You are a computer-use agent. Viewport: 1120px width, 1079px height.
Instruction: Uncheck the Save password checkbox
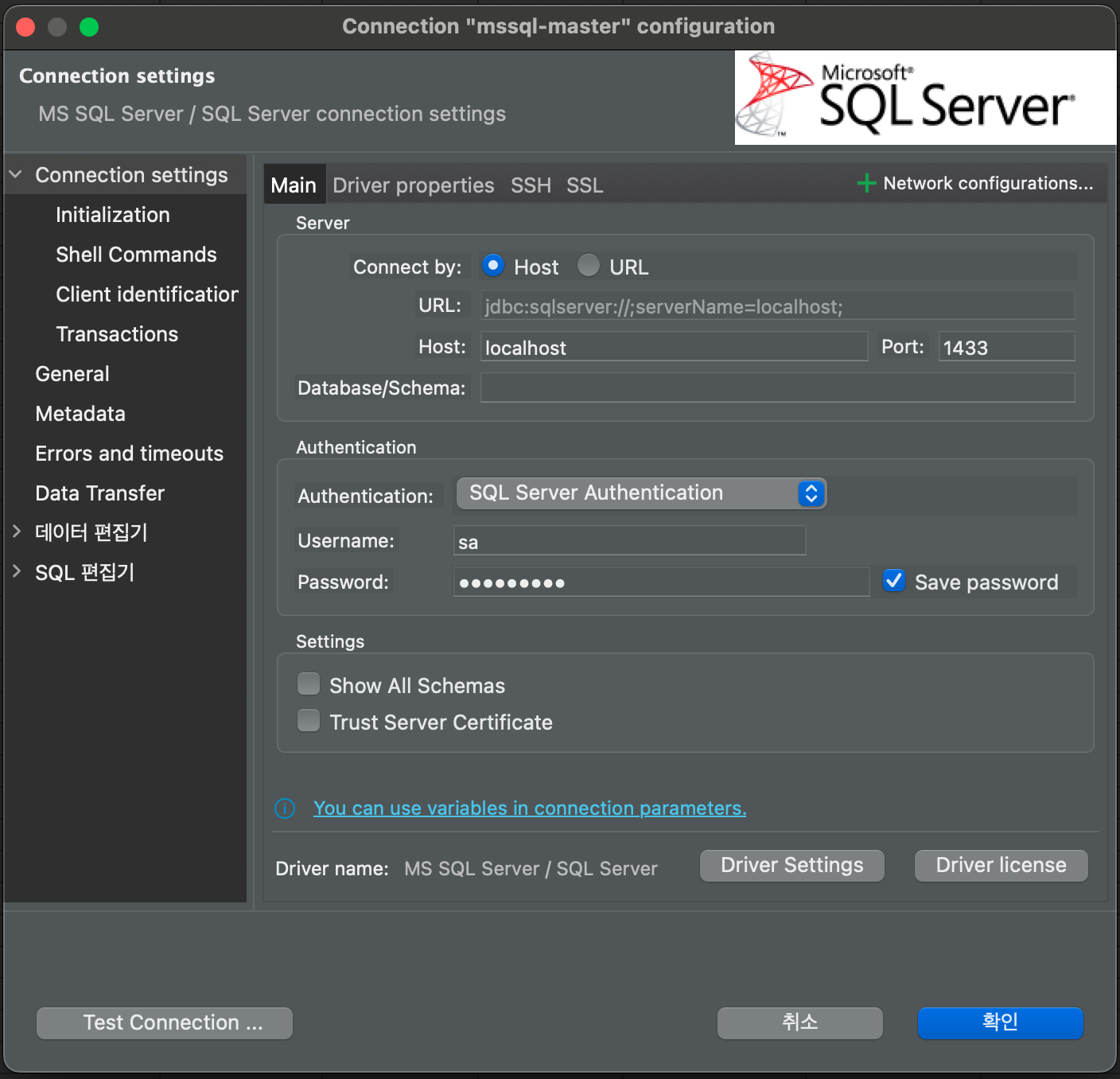point(894,581)
